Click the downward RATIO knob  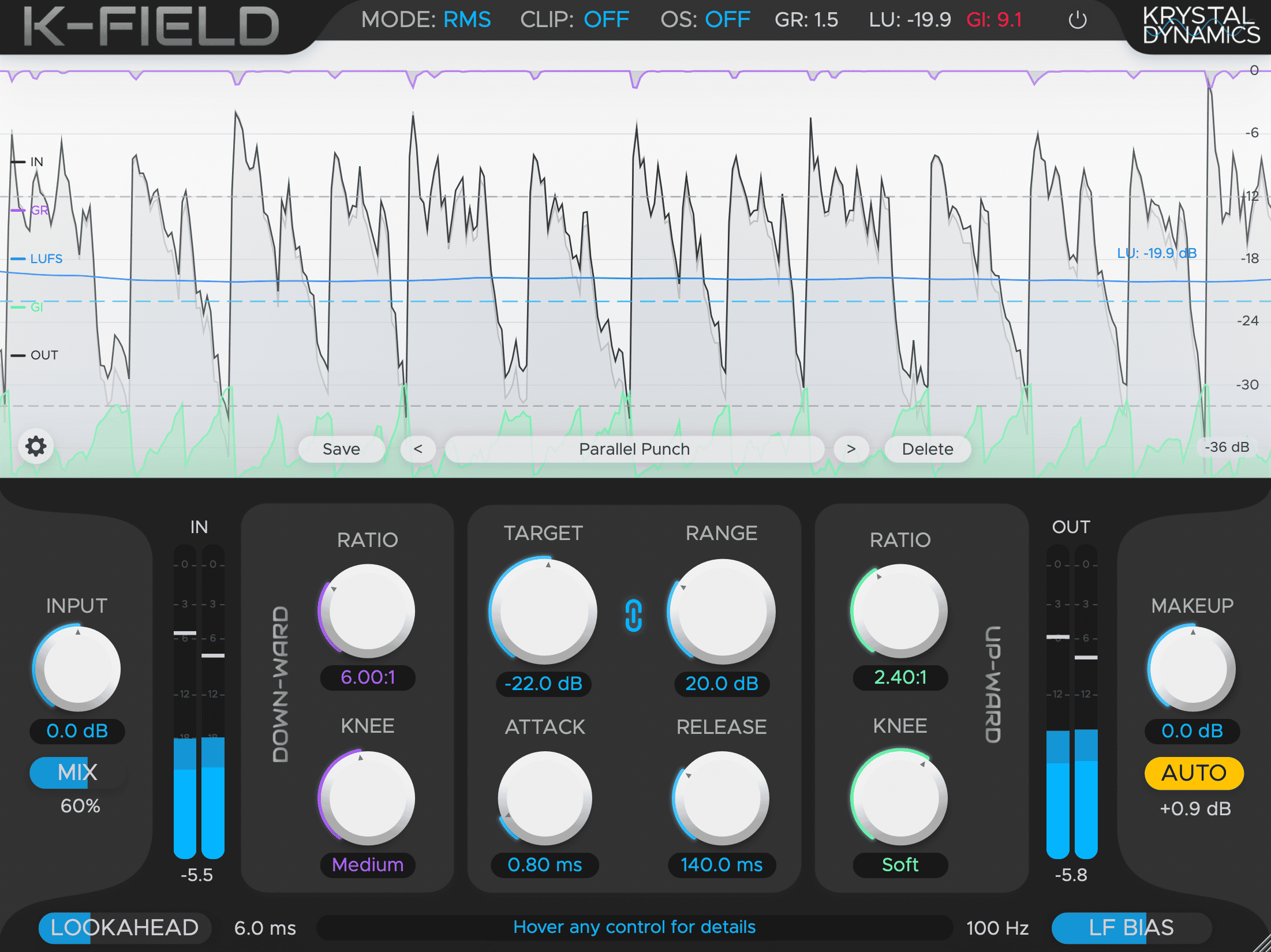coord(368,610)
